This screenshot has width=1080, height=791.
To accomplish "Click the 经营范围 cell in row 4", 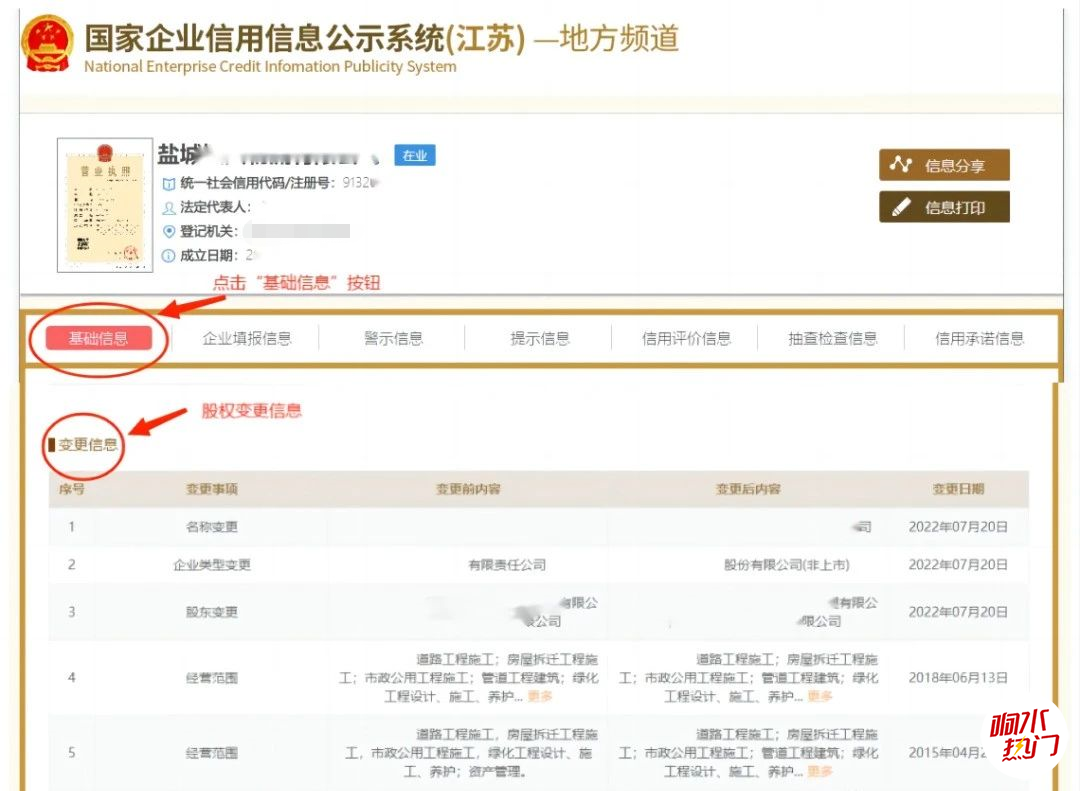I will click(x=211, y=678).
